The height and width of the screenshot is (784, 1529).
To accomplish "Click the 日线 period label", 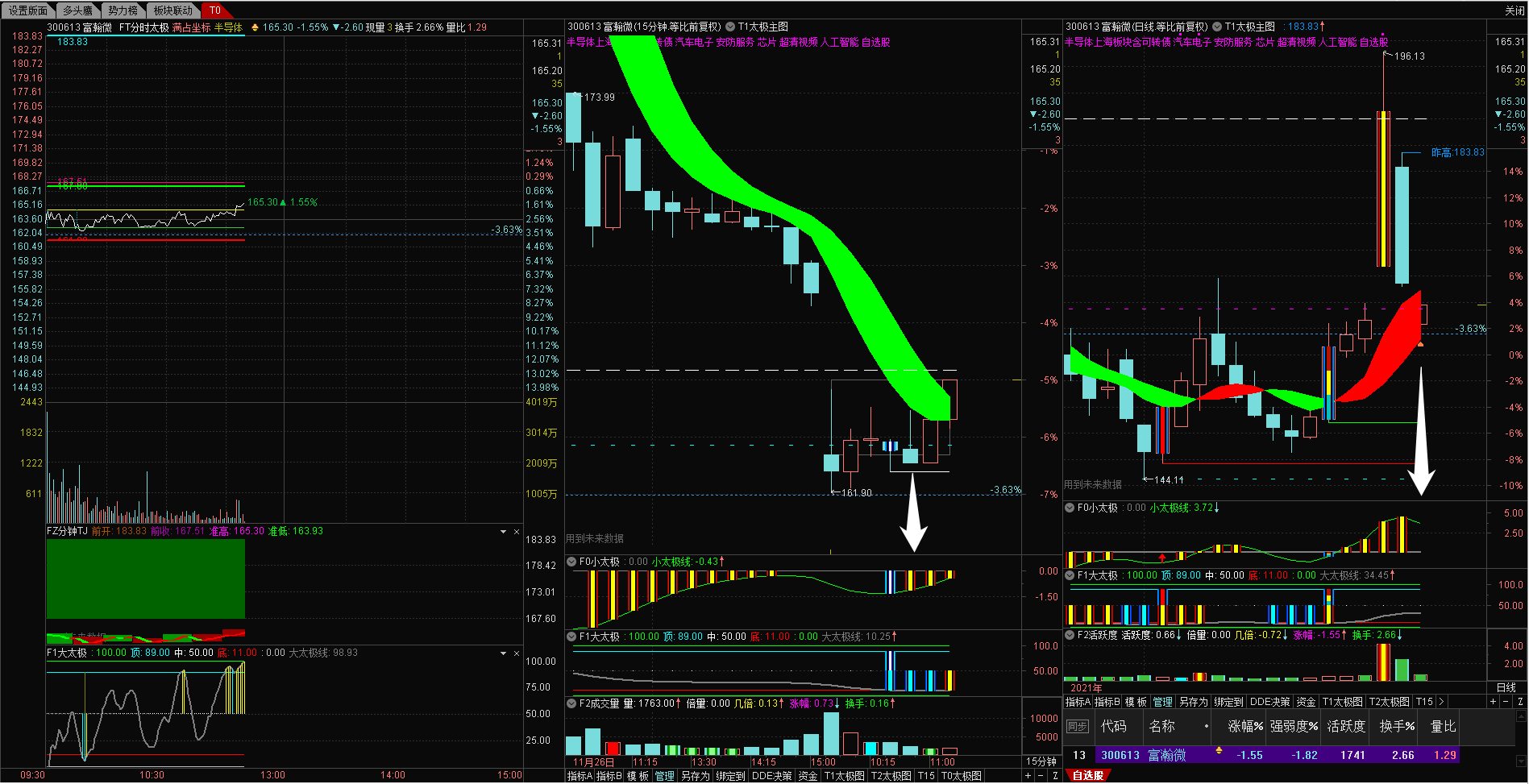I will point(1506,687).
